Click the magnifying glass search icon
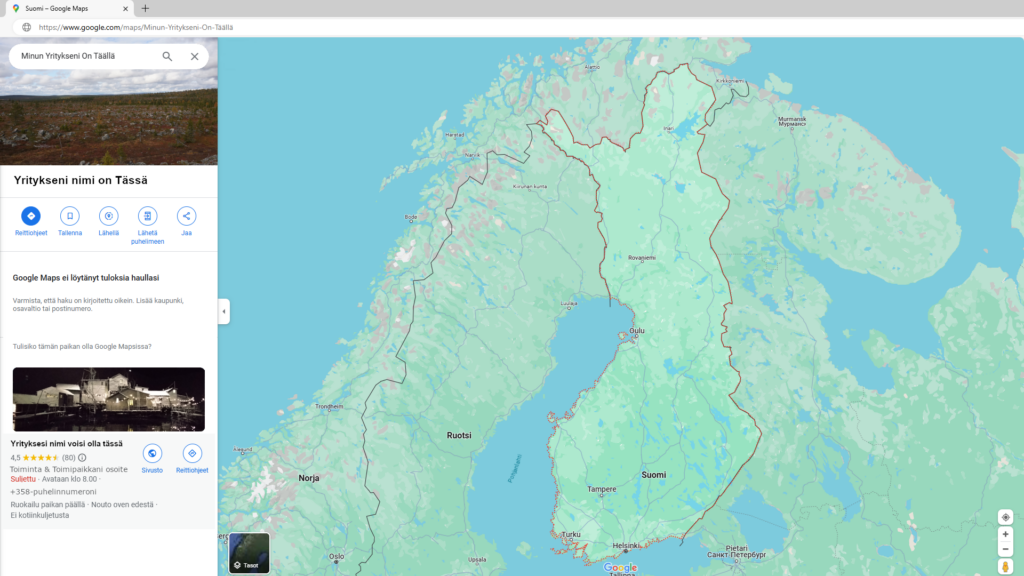The width and height of the screenshot is (1024, 576). pos(167,57)
